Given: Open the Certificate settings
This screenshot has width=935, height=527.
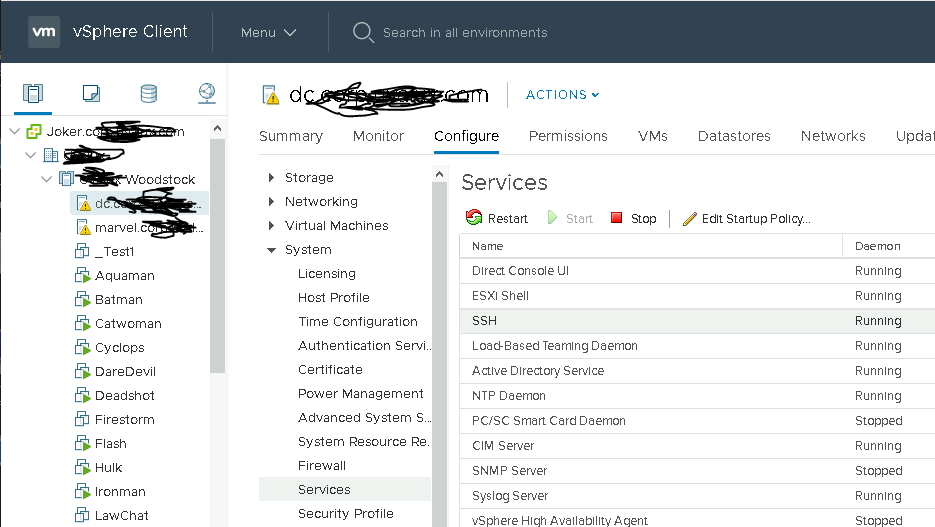Looking at the screenshot, I should click(330, 370).
